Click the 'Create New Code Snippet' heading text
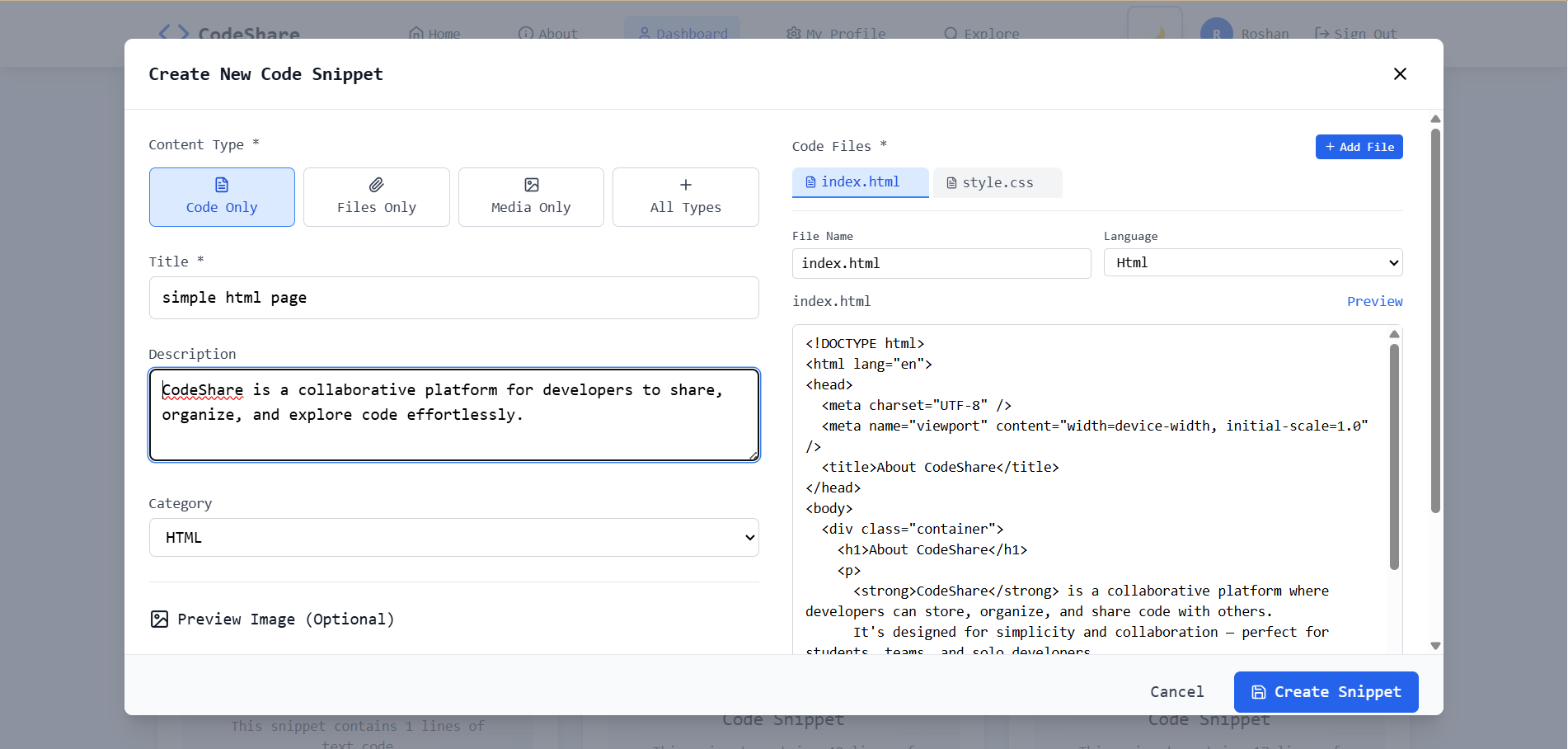This screenshot has width=1568, height=749. [x=265, y=74]
